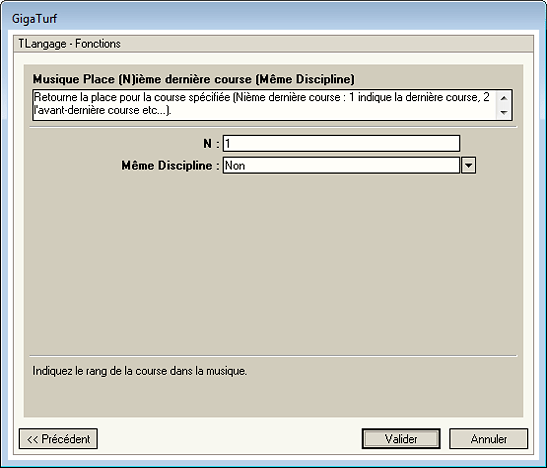The image size is (547, 468).
Task: Click the 'N :' field label
Action: point(211,144)
